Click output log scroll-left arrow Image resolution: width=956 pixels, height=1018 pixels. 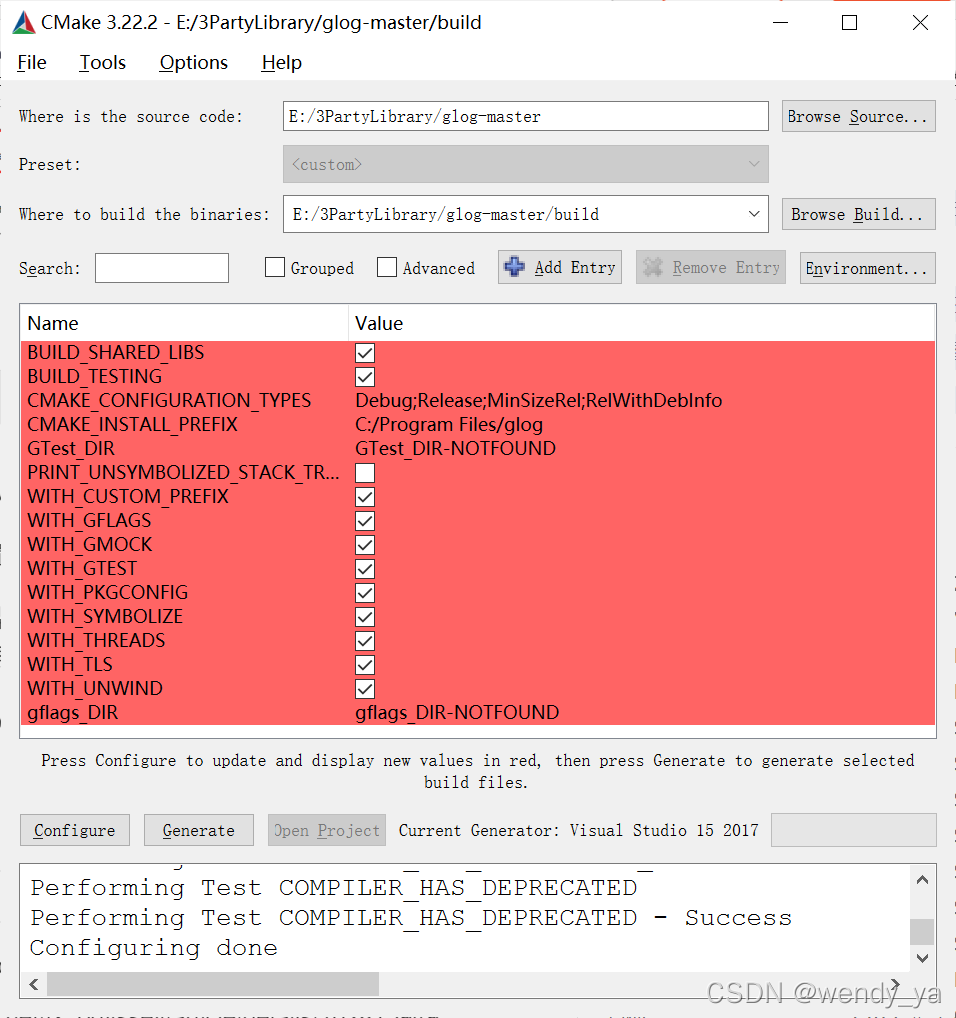click(x=34, y=984)
